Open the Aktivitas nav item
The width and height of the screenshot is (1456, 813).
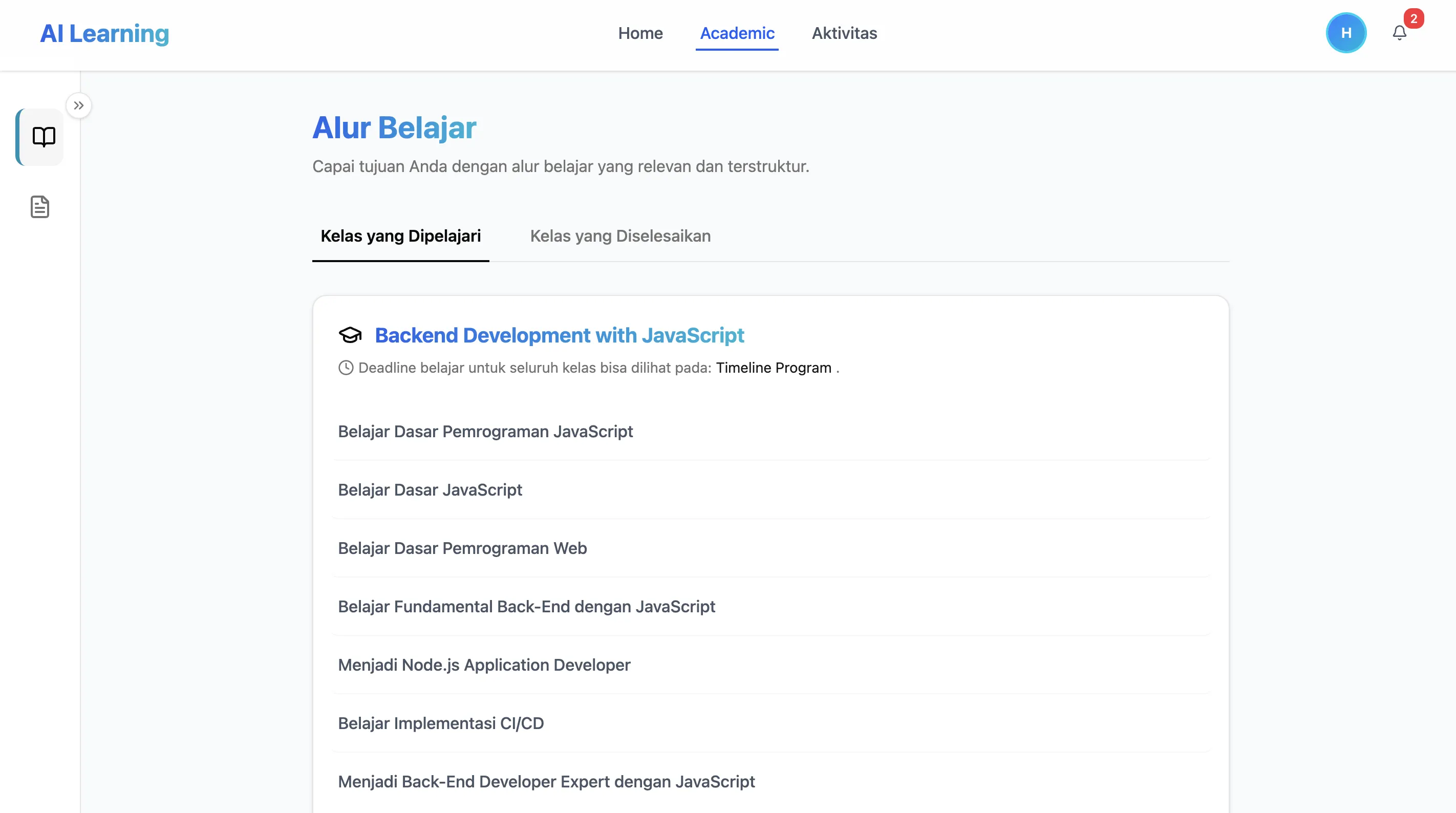point(844,33)
